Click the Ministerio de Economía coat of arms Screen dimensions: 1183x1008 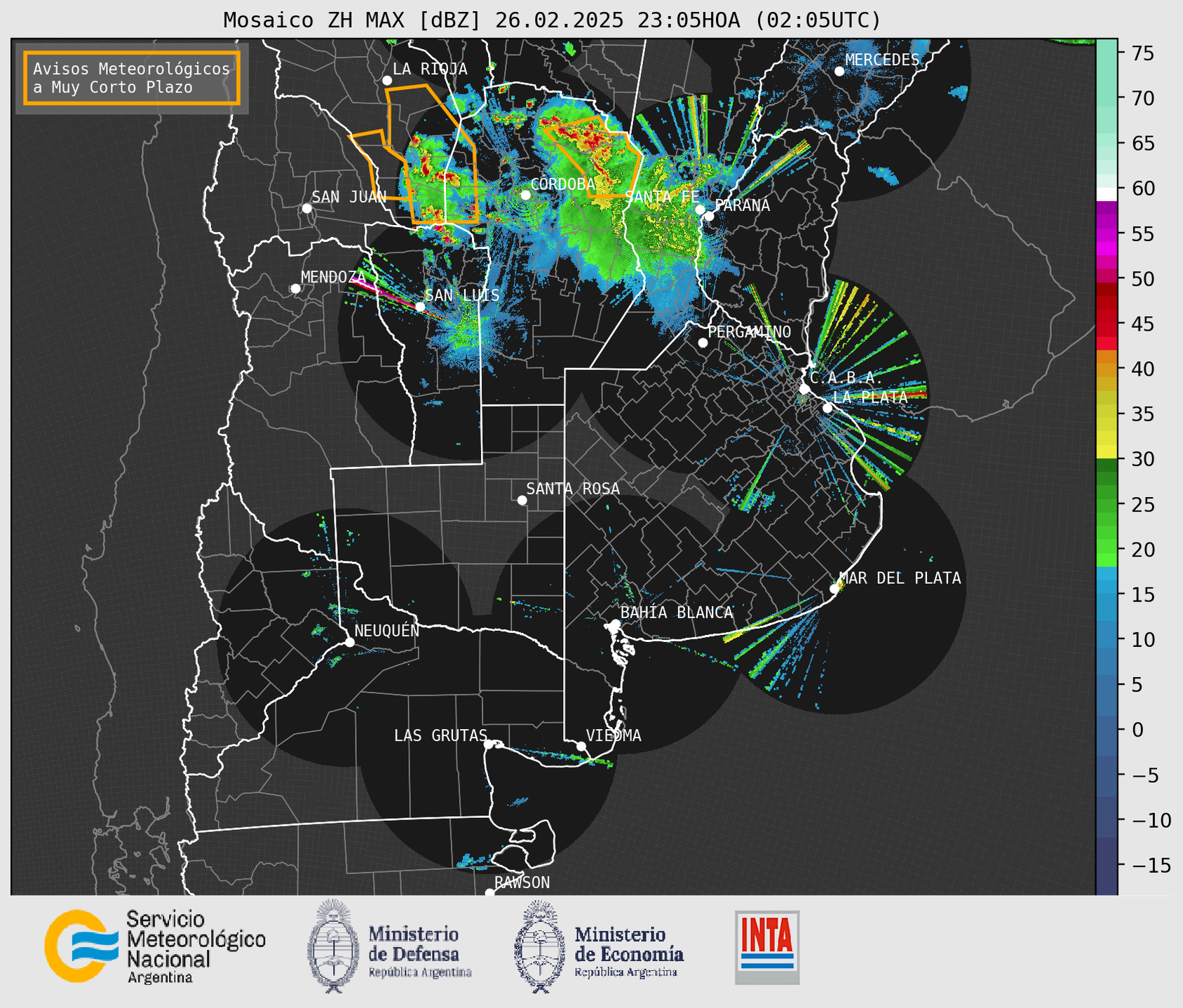coord(538,946)
